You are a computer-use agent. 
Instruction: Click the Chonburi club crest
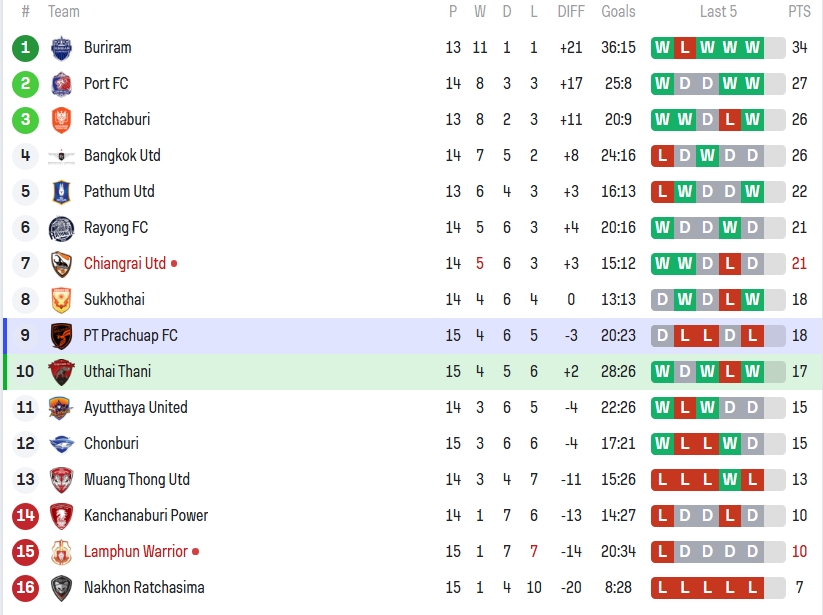tap(61, 444)
